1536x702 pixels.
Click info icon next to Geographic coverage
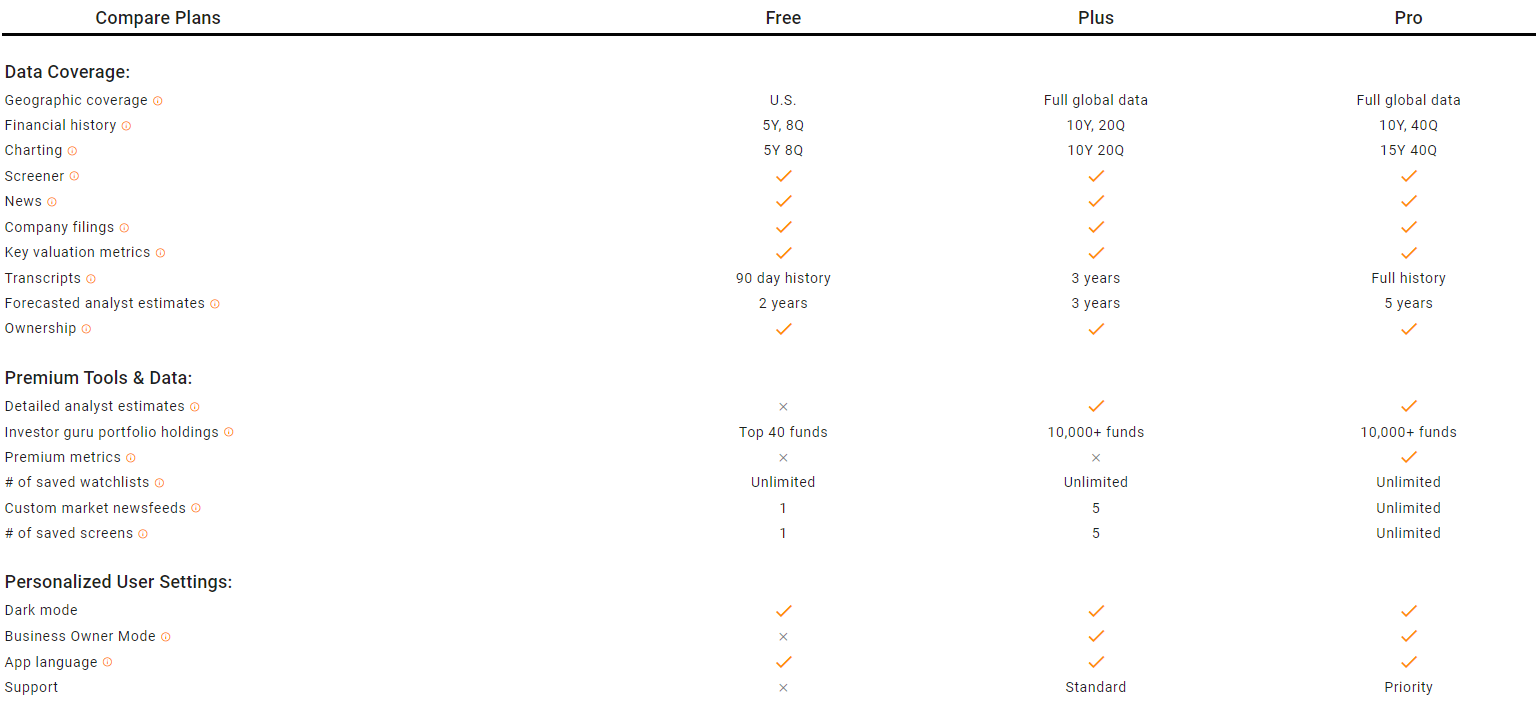[158, 101]
